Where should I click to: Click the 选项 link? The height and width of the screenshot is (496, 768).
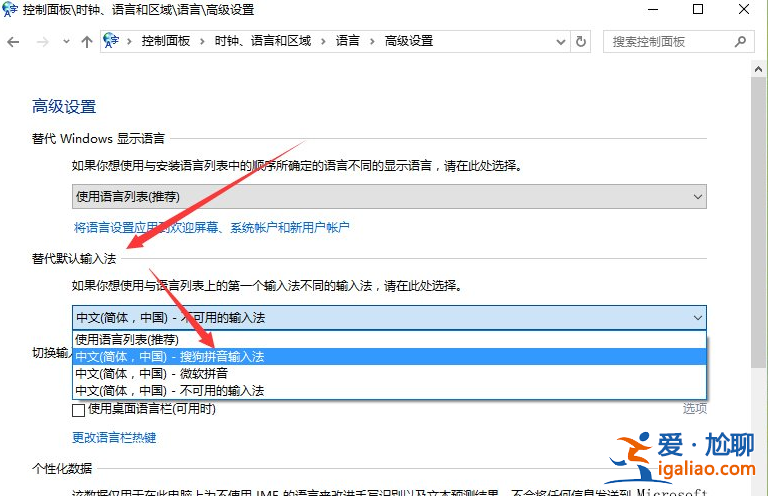[695, 408]
